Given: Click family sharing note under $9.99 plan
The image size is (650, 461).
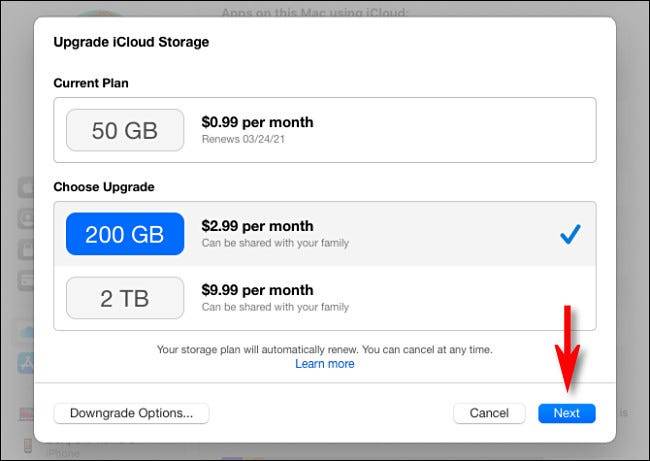Looking at the screenshot, I should (x=275, y=307).
